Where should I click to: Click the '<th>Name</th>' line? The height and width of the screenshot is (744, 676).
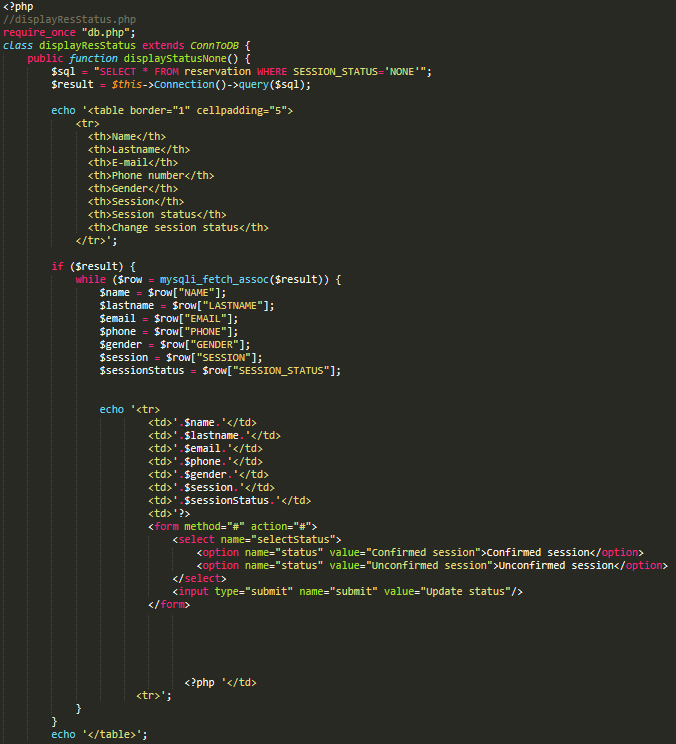pyautogui.click(x=127, y=137)
